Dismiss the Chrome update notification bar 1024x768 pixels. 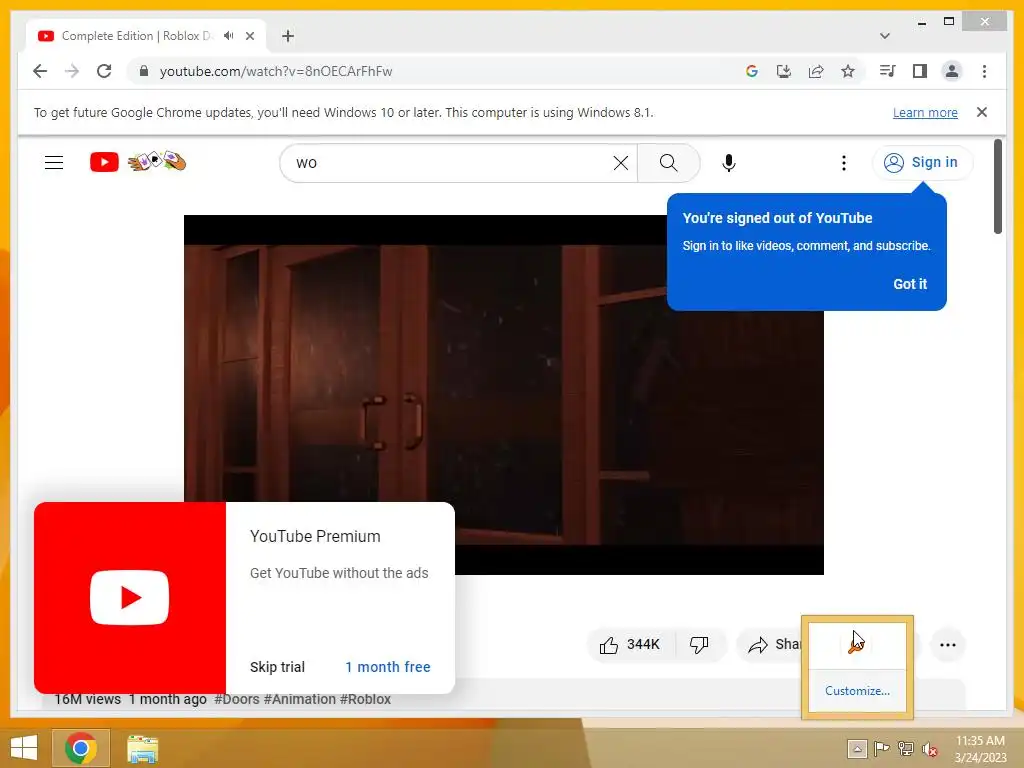[982, 112]
